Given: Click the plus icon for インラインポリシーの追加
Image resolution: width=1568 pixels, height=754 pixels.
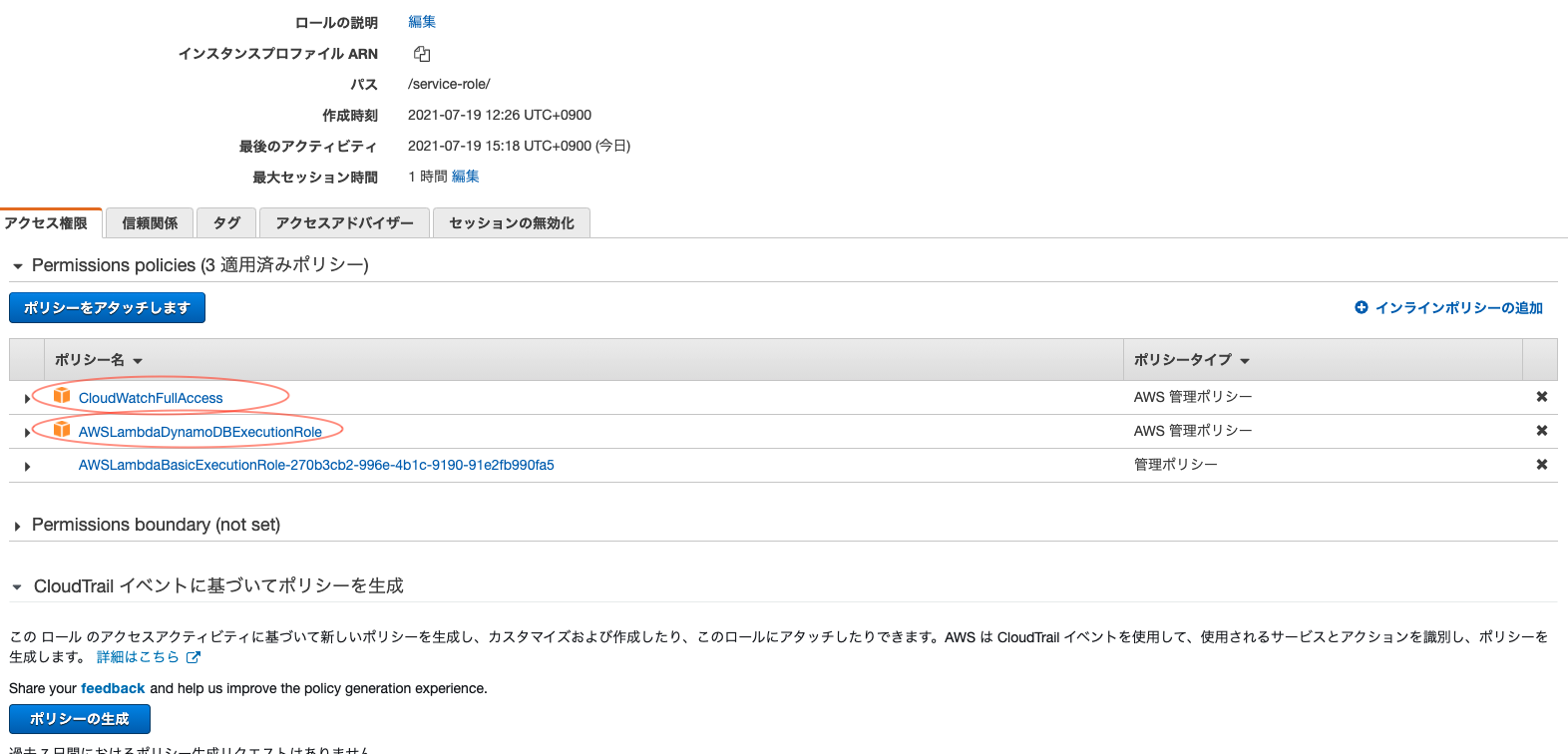Looking at the screenshot, I should click(1362, 307).
